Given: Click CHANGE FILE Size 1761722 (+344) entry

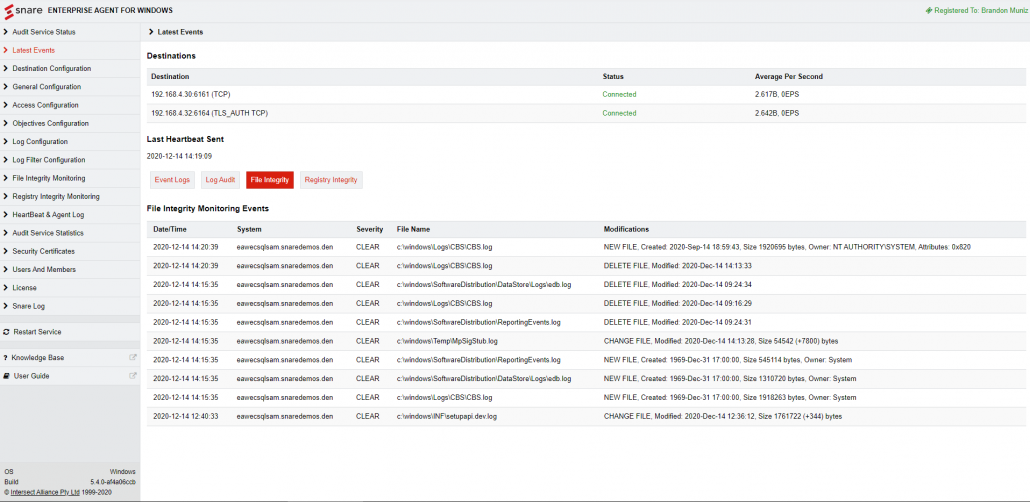Looking at the screenshot, I should [723, 417].
